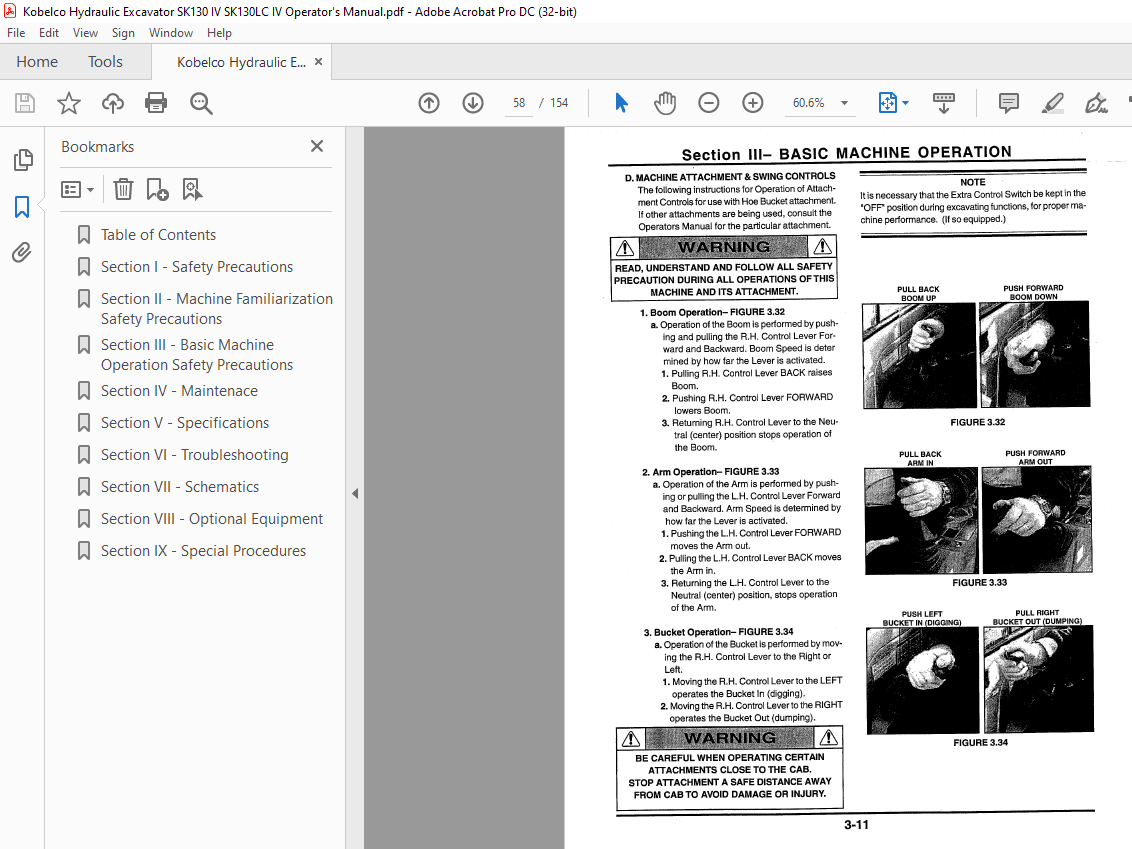Click the total pages 154 text
Screen dimensions: 1132x849
tap(559, 103)
